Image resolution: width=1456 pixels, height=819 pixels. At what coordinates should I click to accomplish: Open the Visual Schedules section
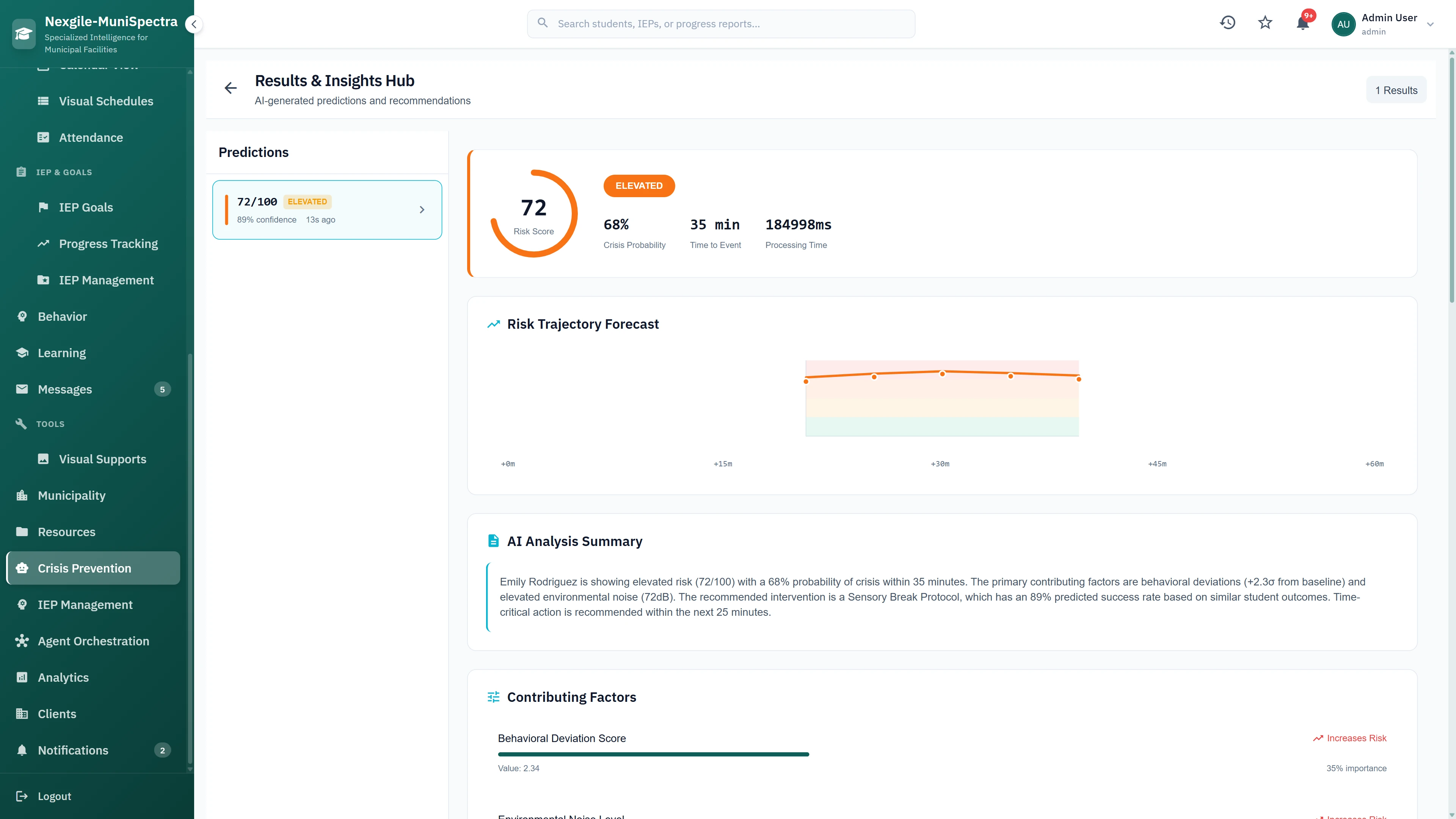[106, 101]
